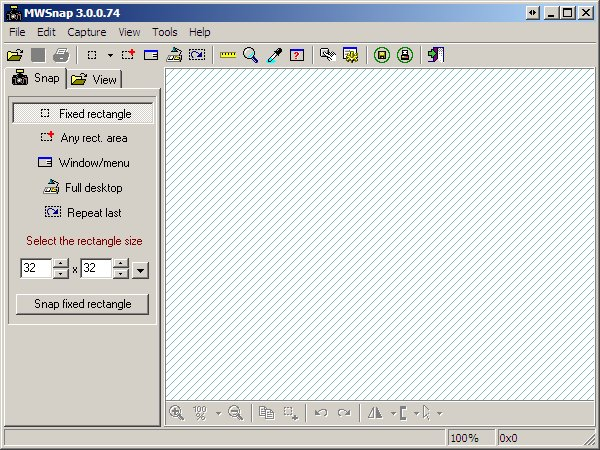600x450 pixels.
Task: Click the Snap fixed rectangle button
Action: (x=83, y=304)
